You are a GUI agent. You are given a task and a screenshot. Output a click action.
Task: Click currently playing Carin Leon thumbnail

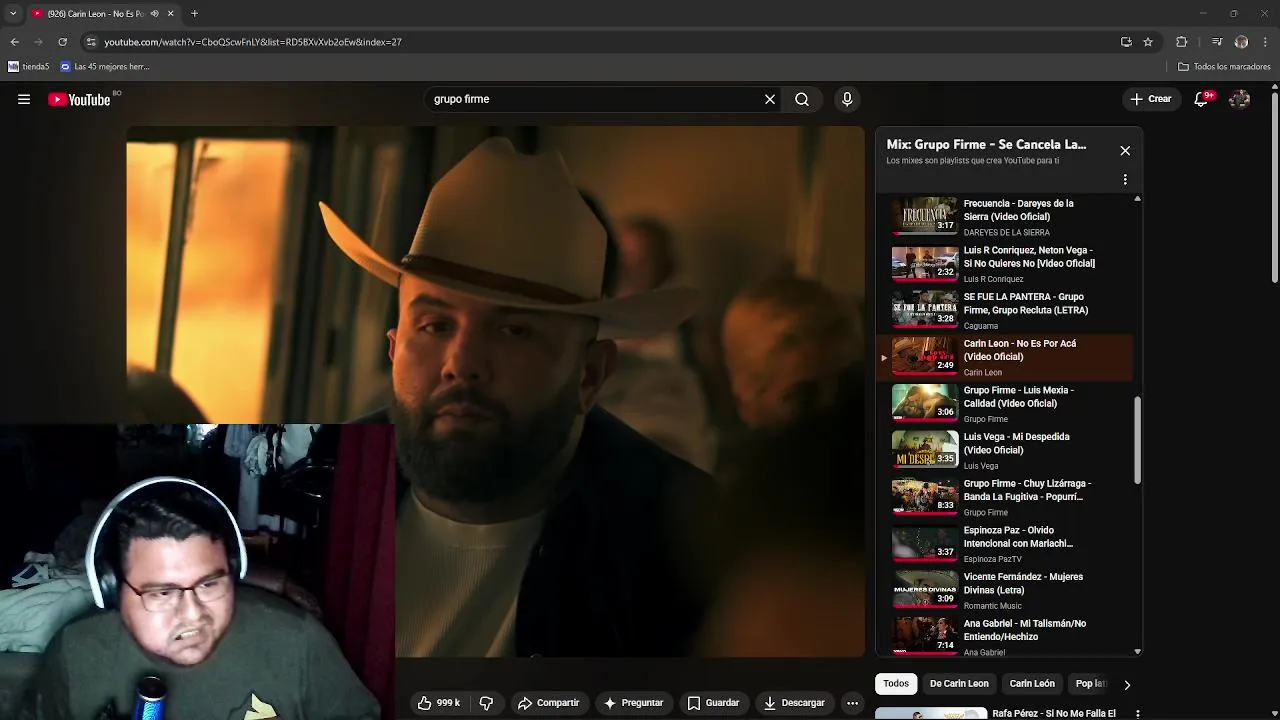coord(925,355)
